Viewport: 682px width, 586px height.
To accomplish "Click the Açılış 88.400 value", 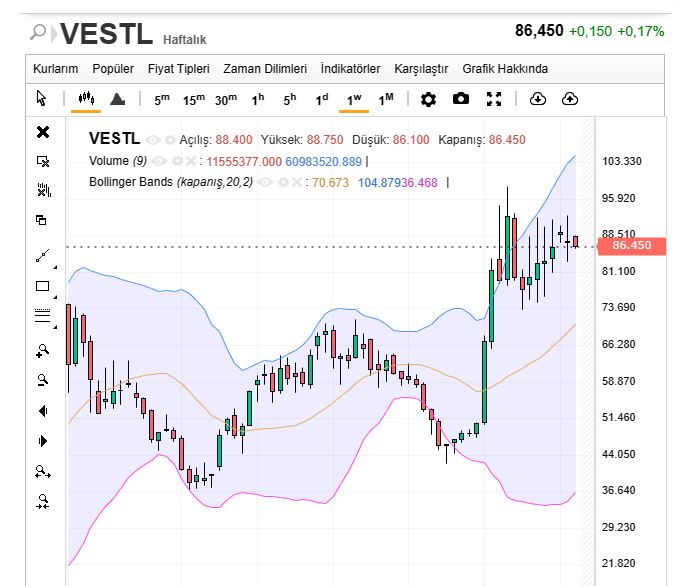I will (234, 140).
